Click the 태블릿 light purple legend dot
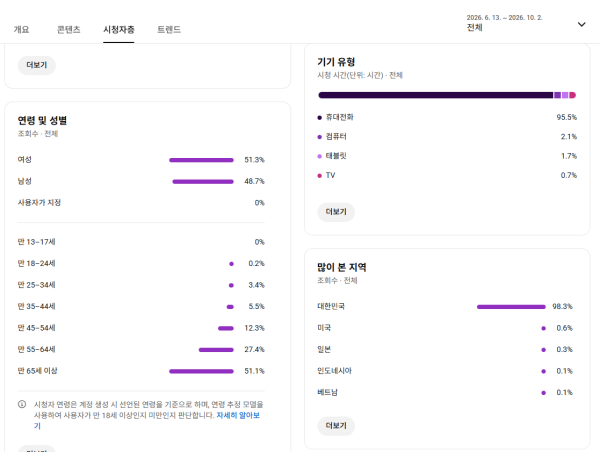The width and height of the screenshot is (600, 452). pyautogui.click(x=320, y=156)
